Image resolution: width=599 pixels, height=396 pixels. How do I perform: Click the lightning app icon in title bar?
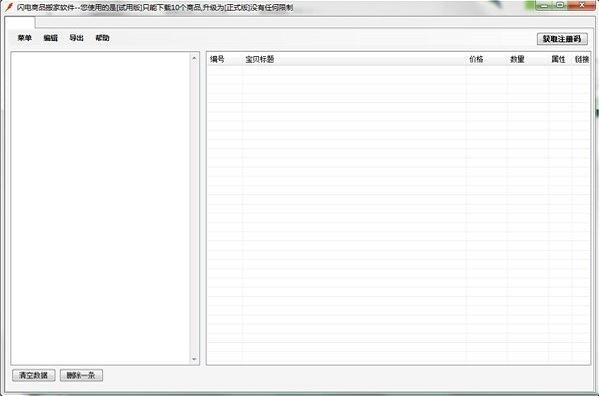point(8,7)
